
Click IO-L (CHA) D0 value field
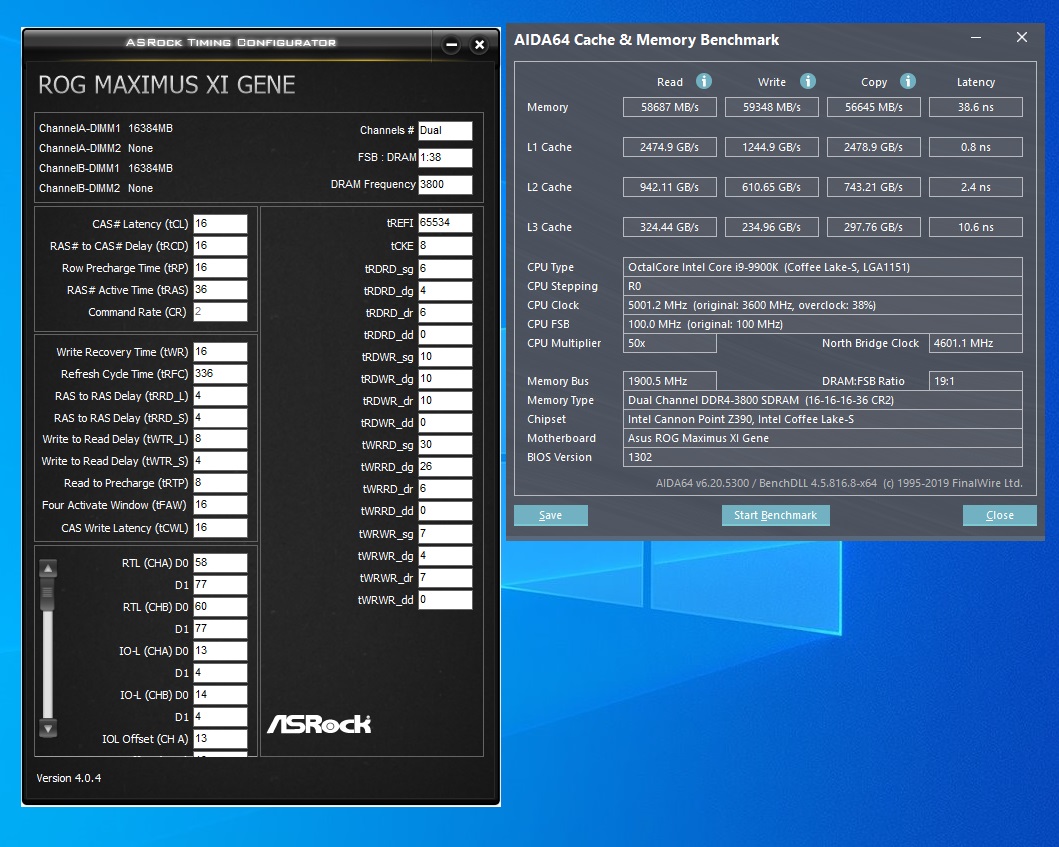pyautogui.click(x=220, y=650)
